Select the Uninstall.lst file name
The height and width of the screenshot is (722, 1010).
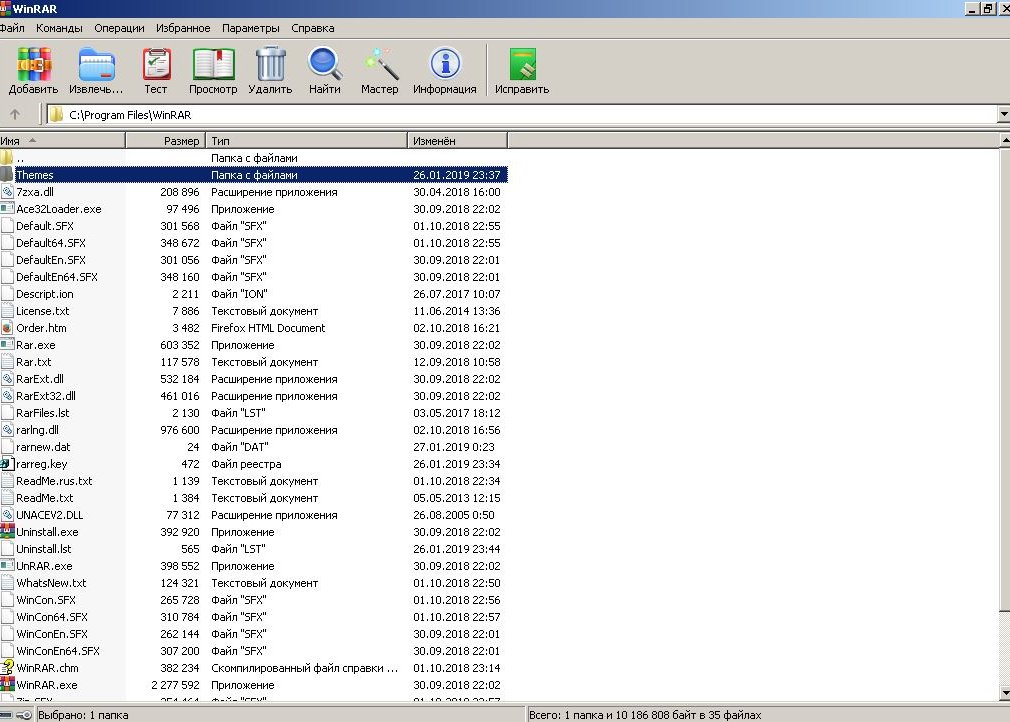click(x=44, y=549)
